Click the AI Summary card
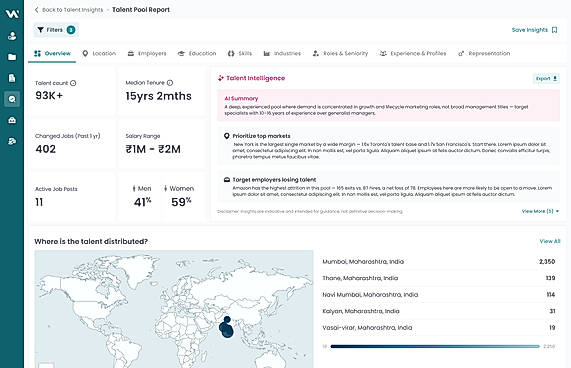This screenshot has height=368, width=571. tap(389, 106)
